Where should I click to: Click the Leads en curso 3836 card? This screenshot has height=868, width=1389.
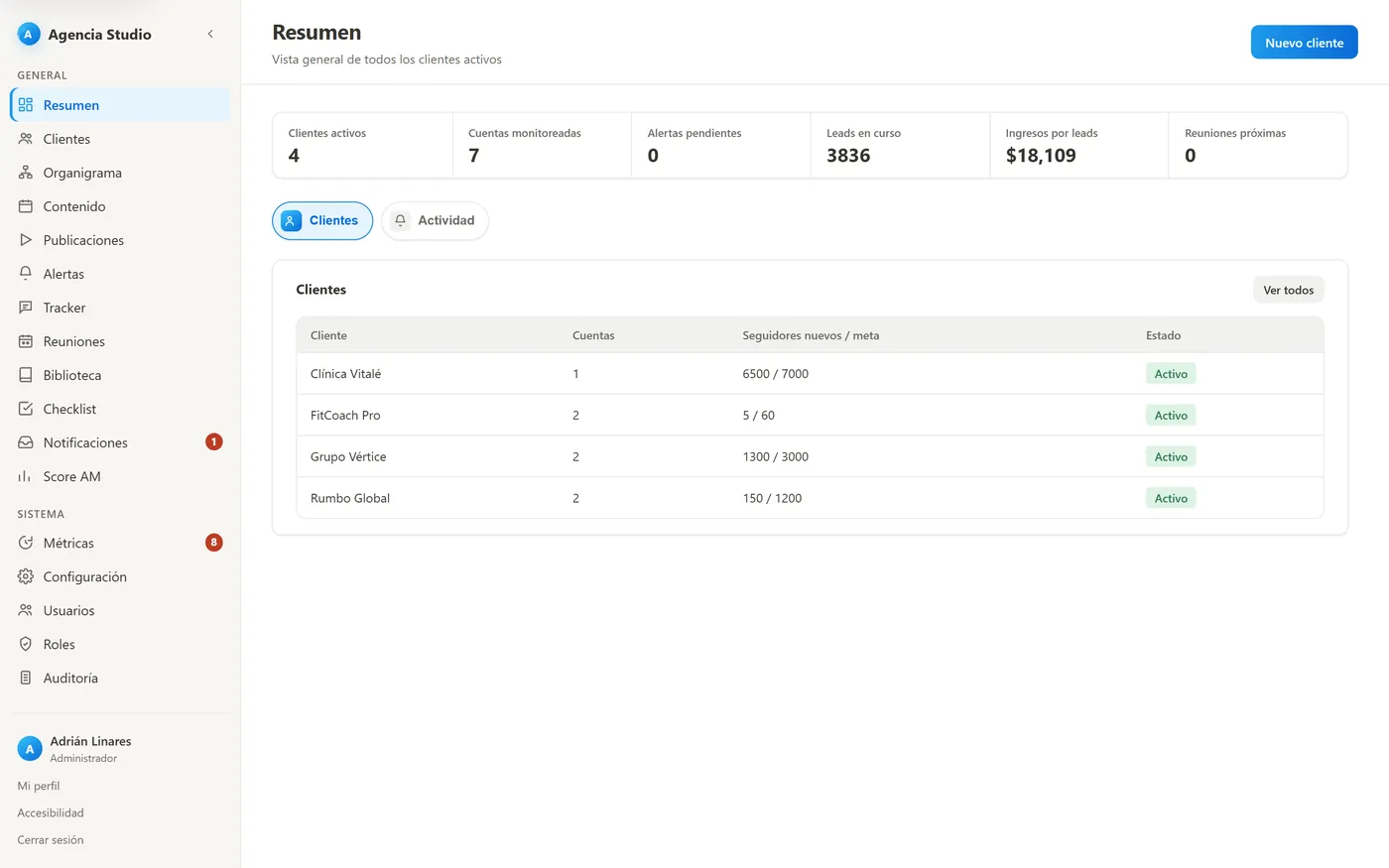tap(900, 146)
